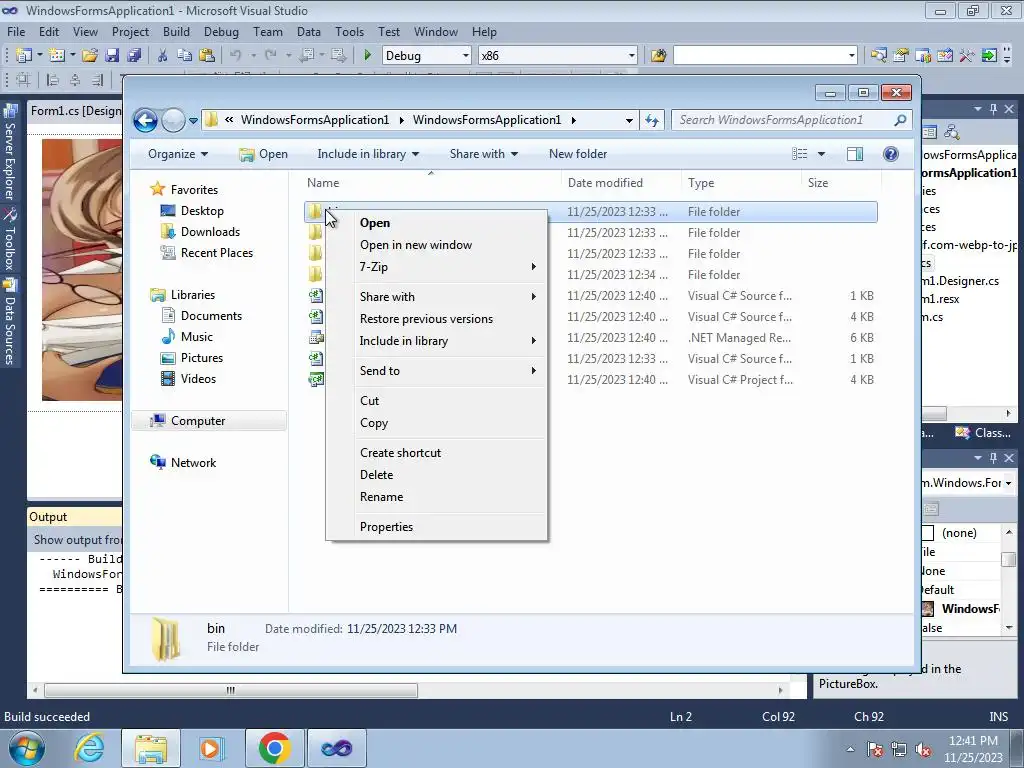This screenshot has width=1024, height=768.
Task: Choose Rename in context menu
Action: point(436,497)
